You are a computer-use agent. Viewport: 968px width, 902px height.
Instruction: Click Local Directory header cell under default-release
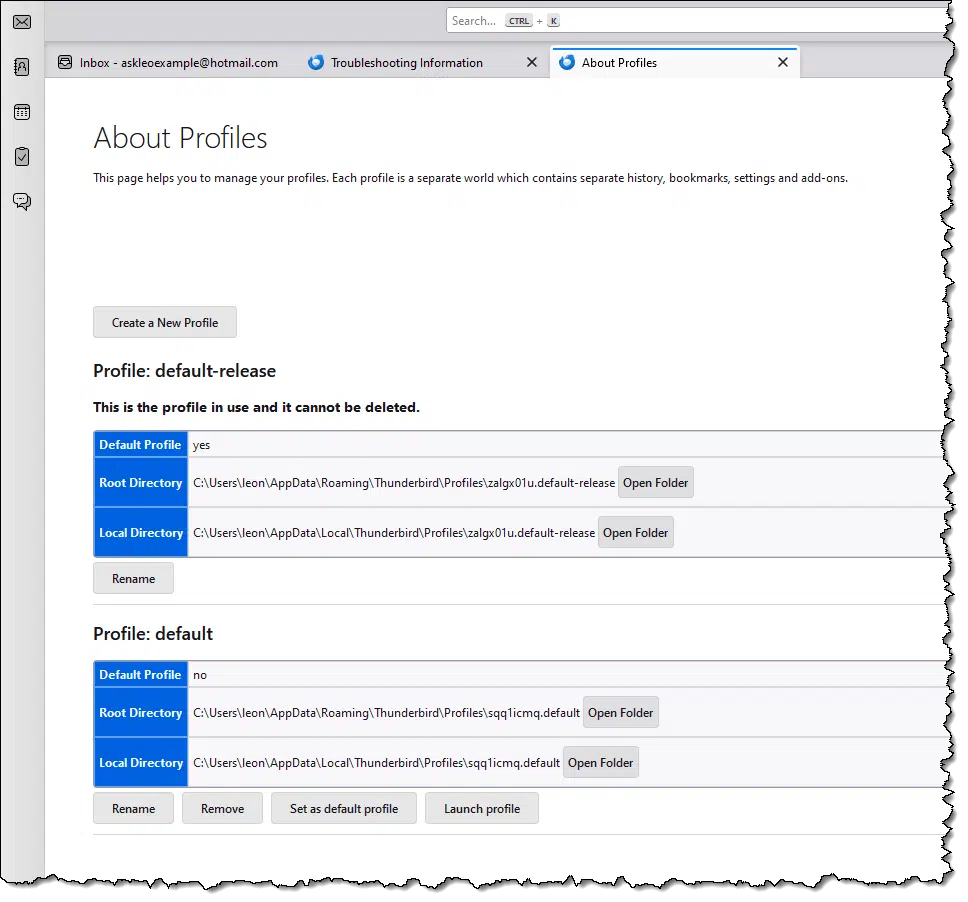tap(141, 533)
